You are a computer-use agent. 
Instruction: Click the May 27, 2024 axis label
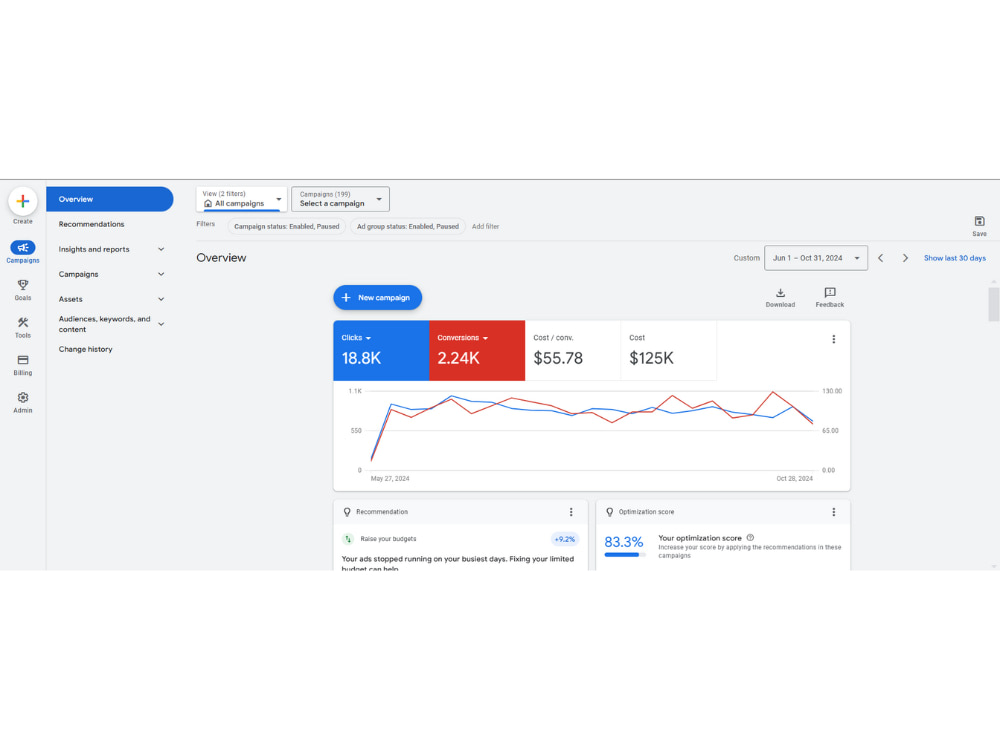pyautogui.click(x=390, y=479)
